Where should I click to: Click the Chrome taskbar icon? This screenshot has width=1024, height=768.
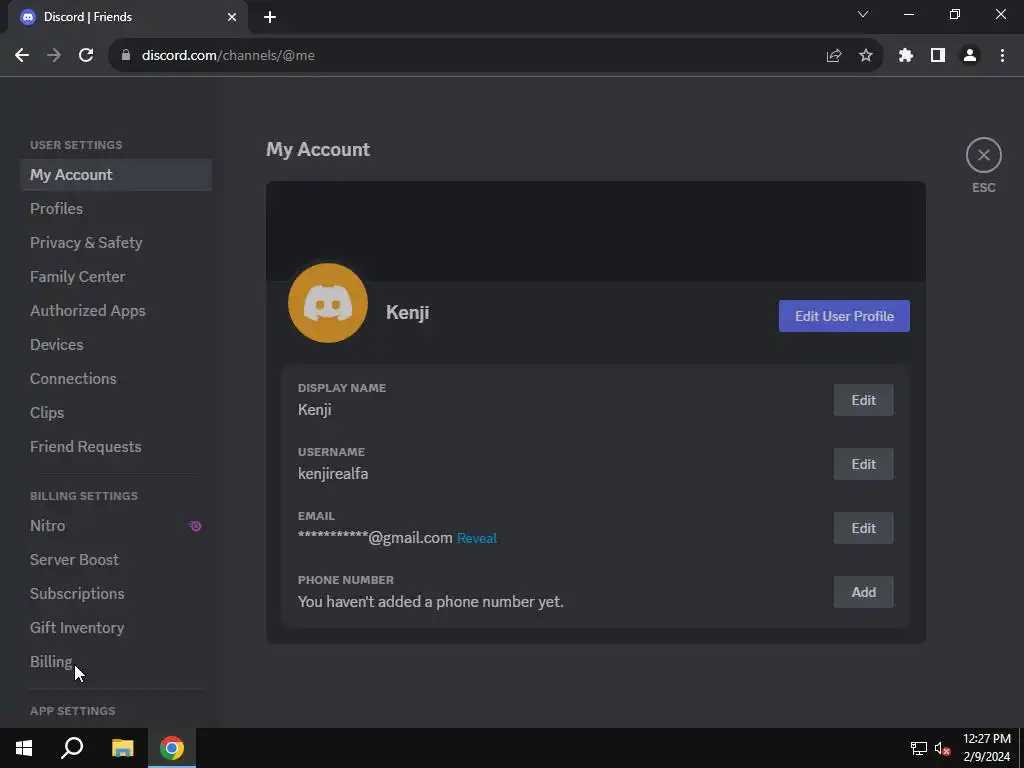point(172,748)
